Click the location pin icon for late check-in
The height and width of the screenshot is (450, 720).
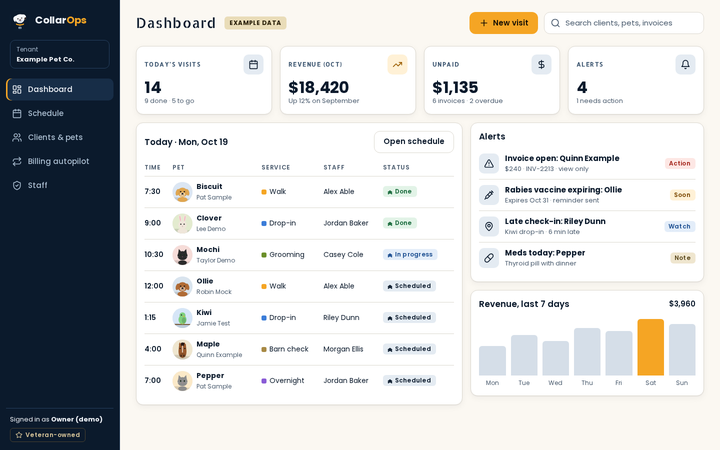489,226
